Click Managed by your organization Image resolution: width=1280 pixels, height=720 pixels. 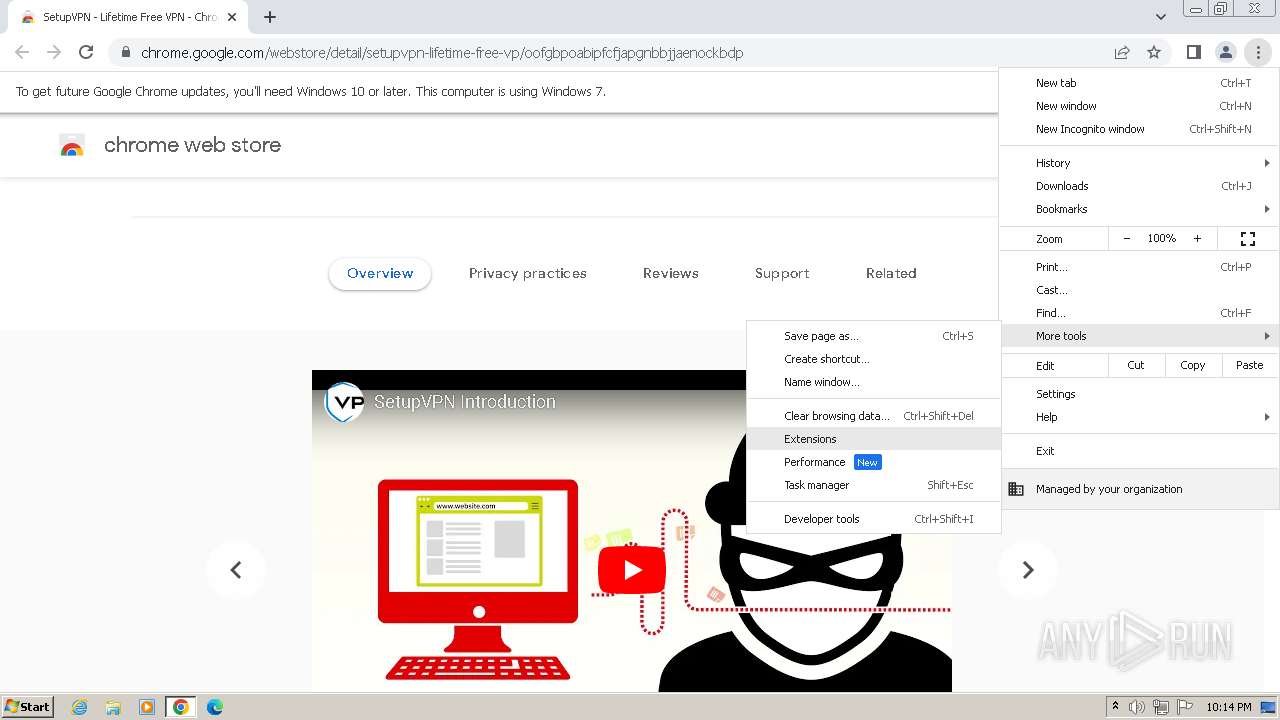[1139, 489]
